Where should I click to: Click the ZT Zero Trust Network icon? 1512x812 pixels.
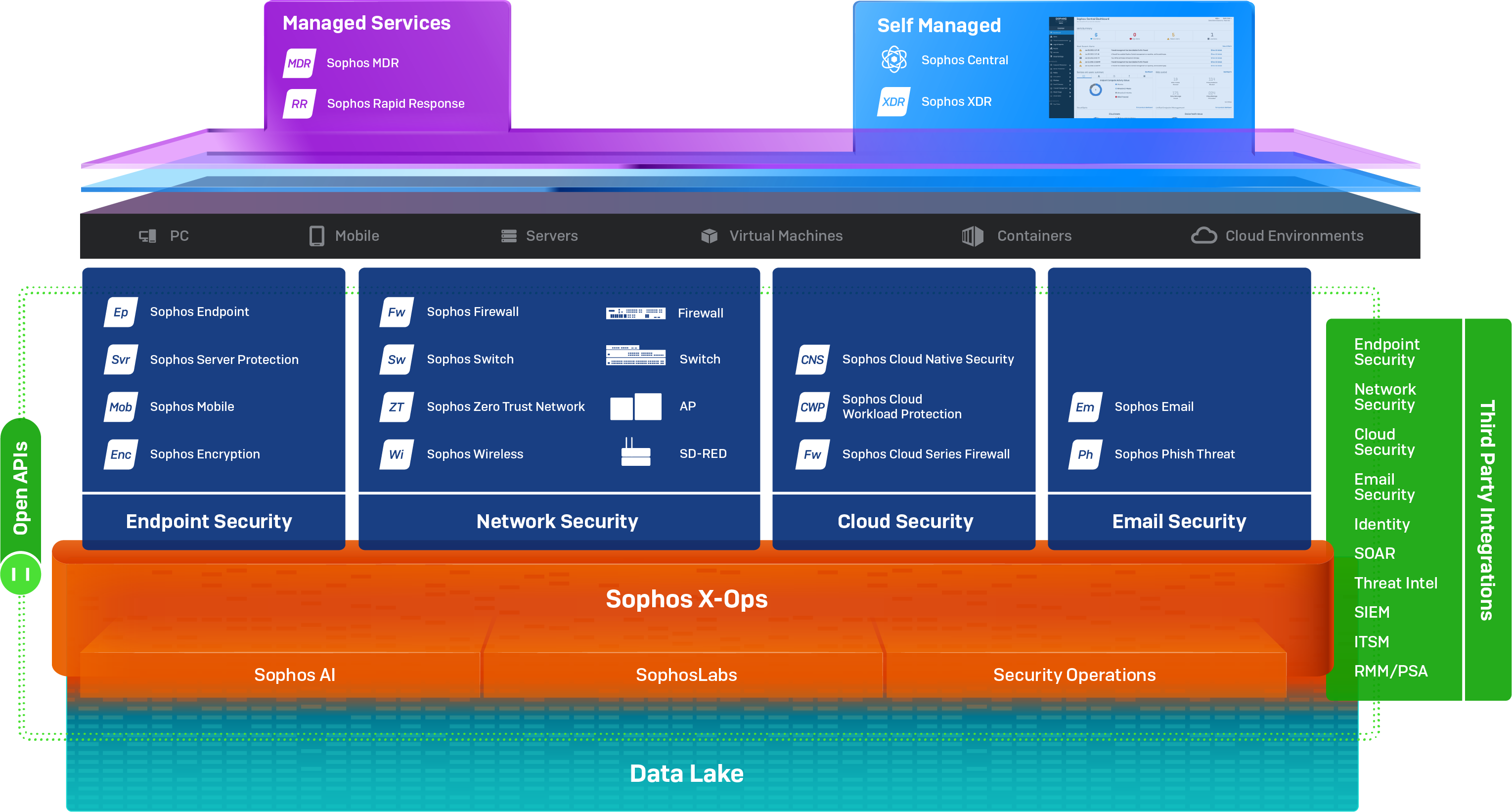397,407
